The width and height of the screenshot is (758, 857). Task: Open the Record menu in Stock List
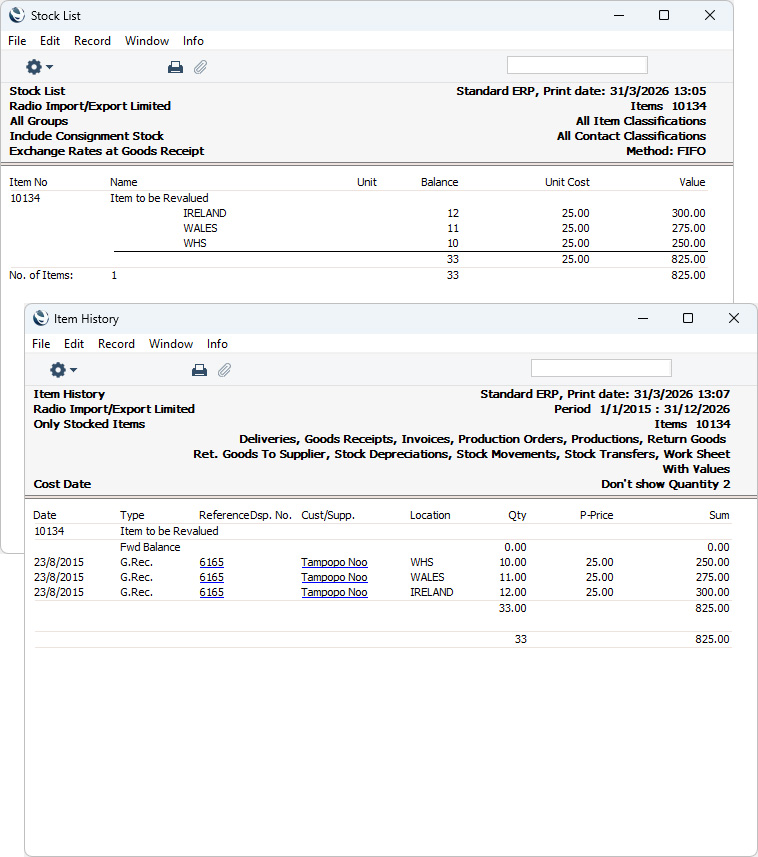coord(92,41)
